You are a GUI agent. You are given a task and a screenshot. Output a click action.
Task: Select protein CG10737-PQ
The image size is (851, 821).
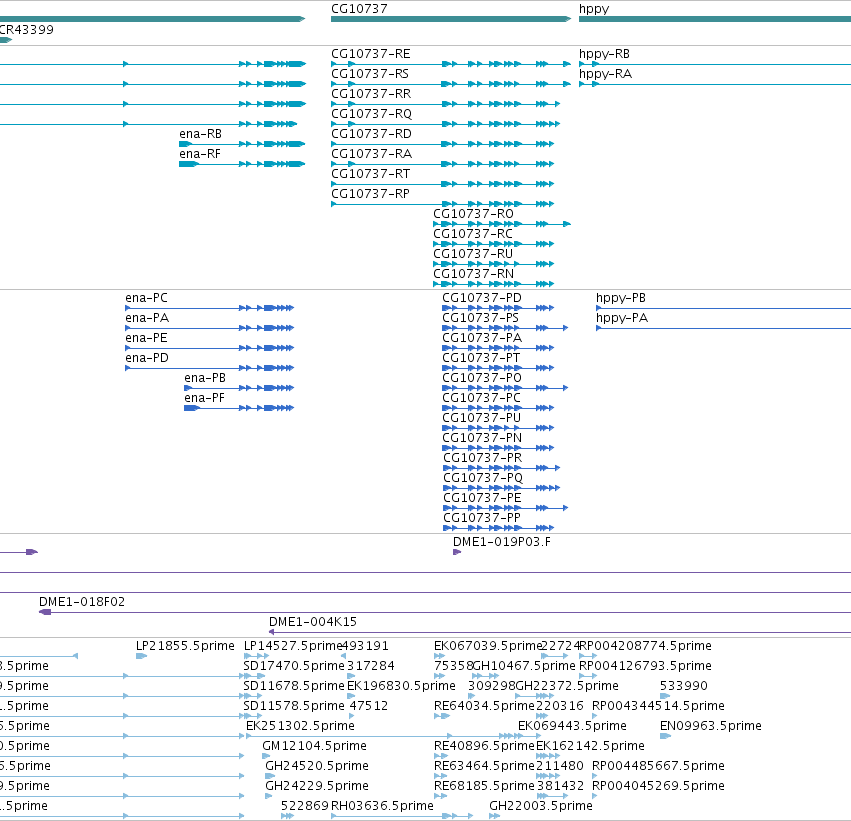tap(483, 479)
